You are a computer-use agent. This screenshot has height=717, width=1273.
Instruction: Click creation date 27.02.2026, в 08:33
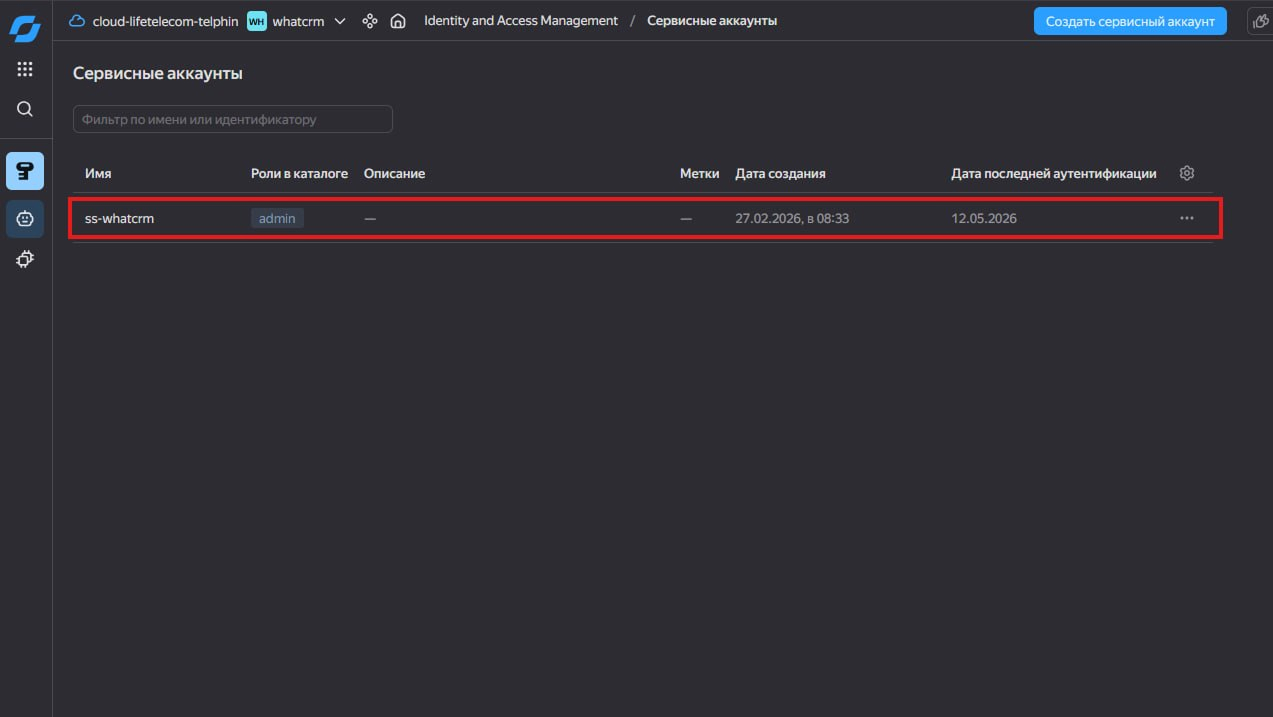click(792, 218)
